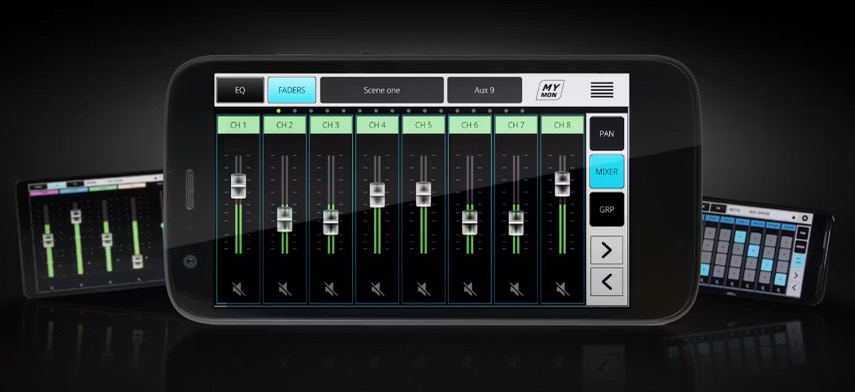The width and height of the screenshot is (855, 392).
Task: Click the CH 7 fader knob
Action: click(x=516, y=222)
